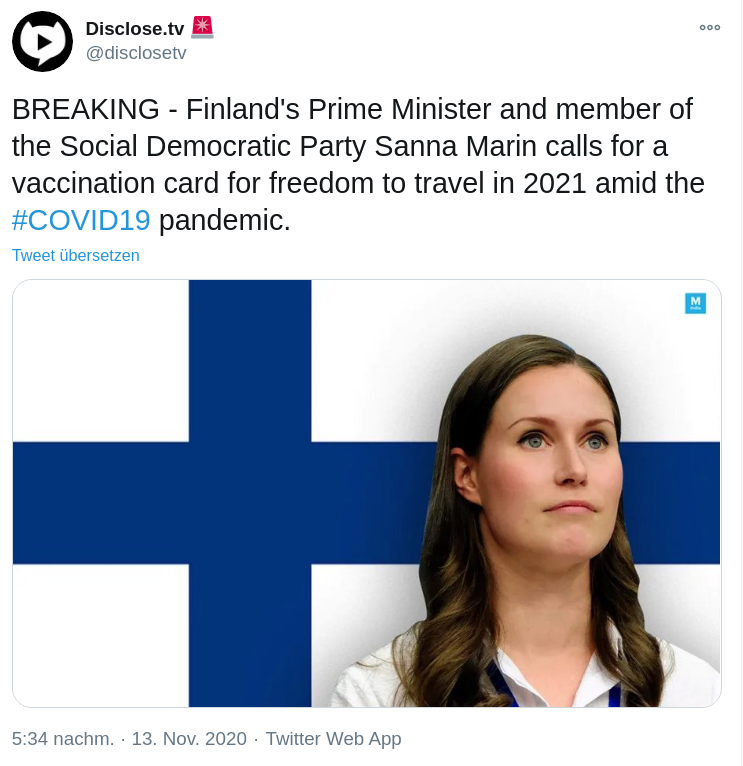Click Tweet übersetzen to translate
The width and height of the screenshot is (743, 766).
coord(76,255)
